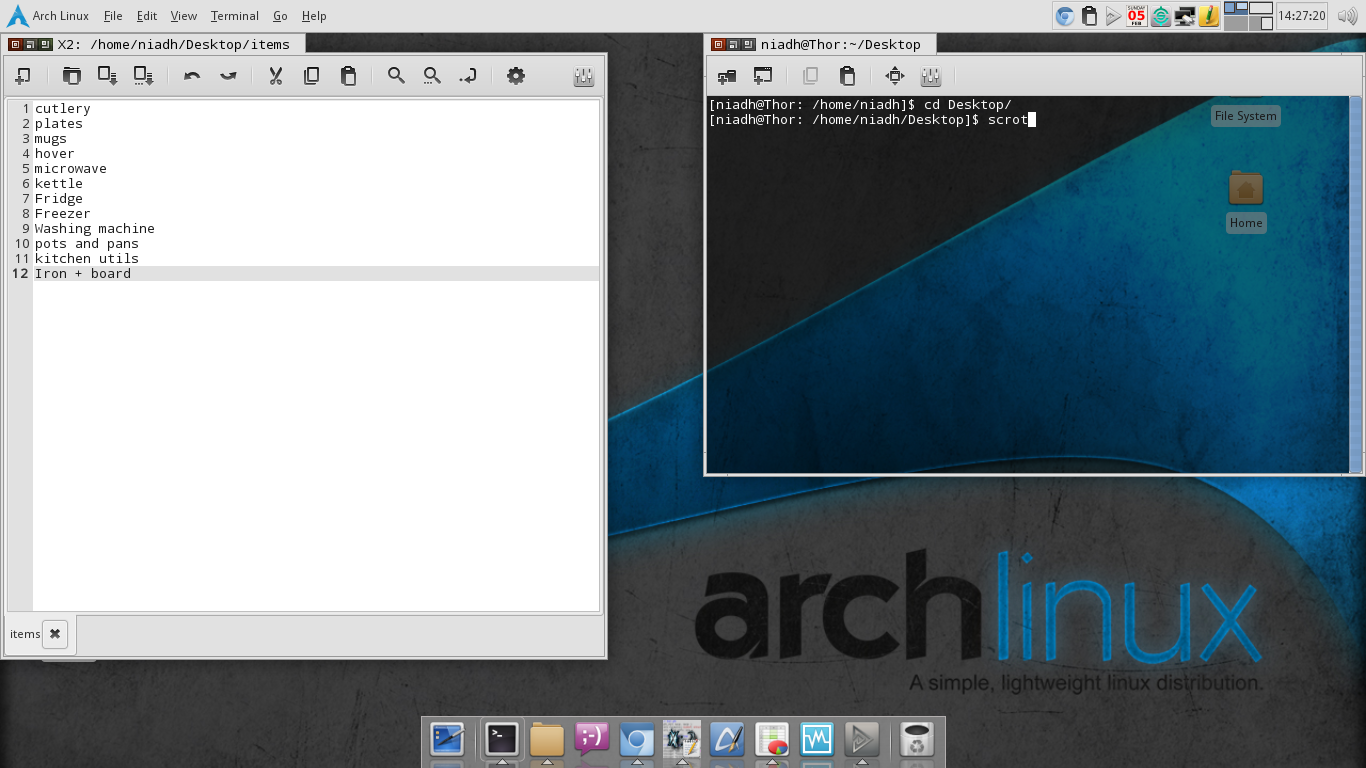Open Find with the magnifier icon

(x=396, y=76)
